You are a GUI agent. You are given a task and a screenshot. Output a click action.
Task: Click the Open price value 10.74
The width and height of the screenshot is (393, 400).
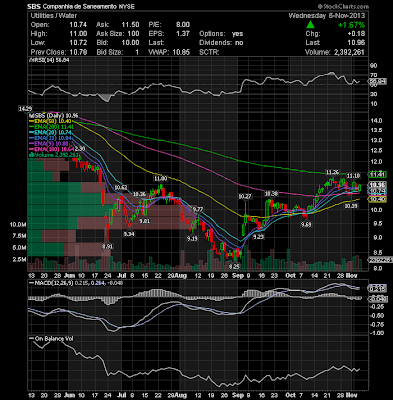(x=78, y=25)
